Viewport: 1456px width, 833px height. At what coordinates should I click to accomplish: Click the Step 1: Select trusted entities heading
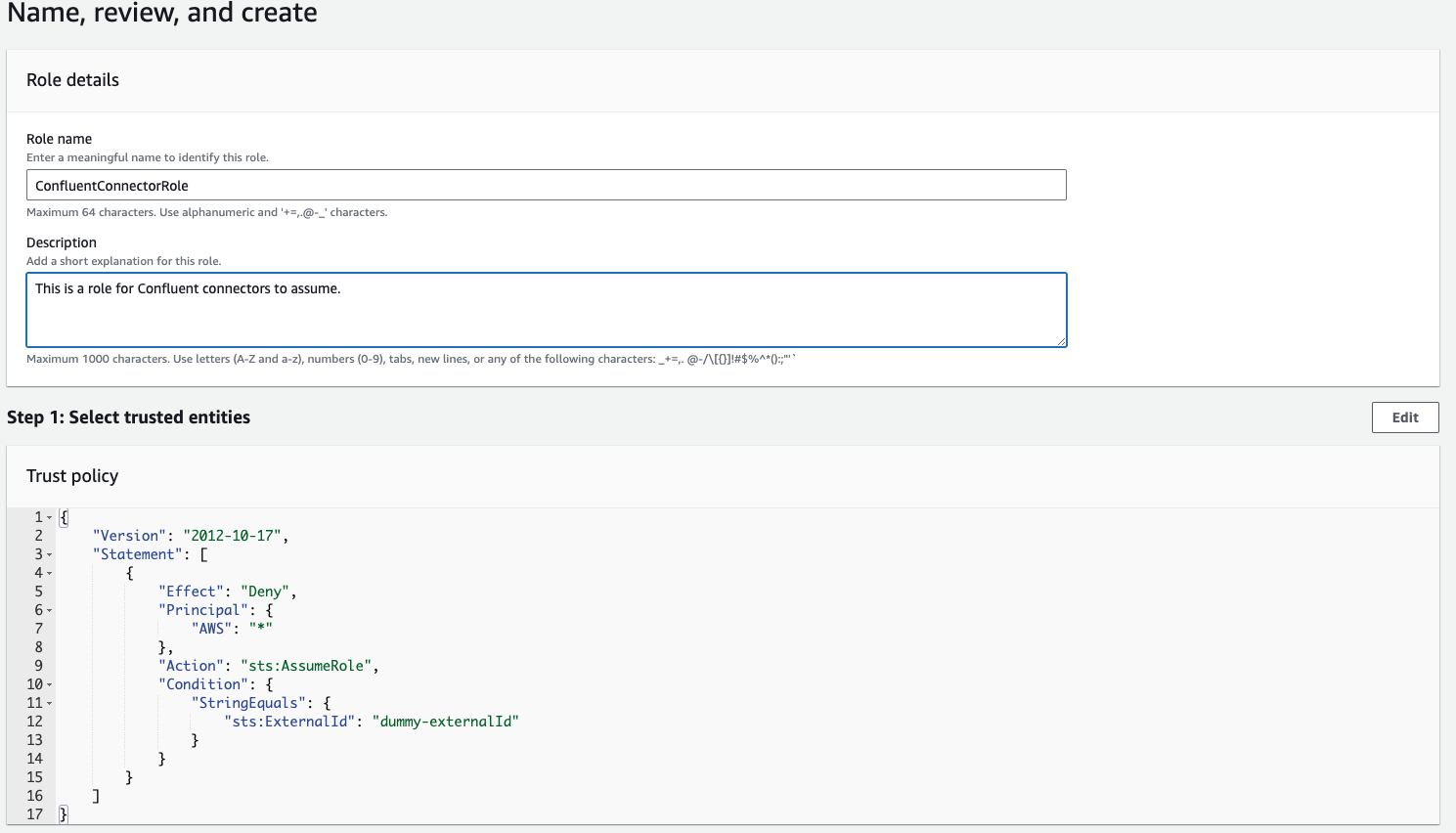tap(130, 416)
